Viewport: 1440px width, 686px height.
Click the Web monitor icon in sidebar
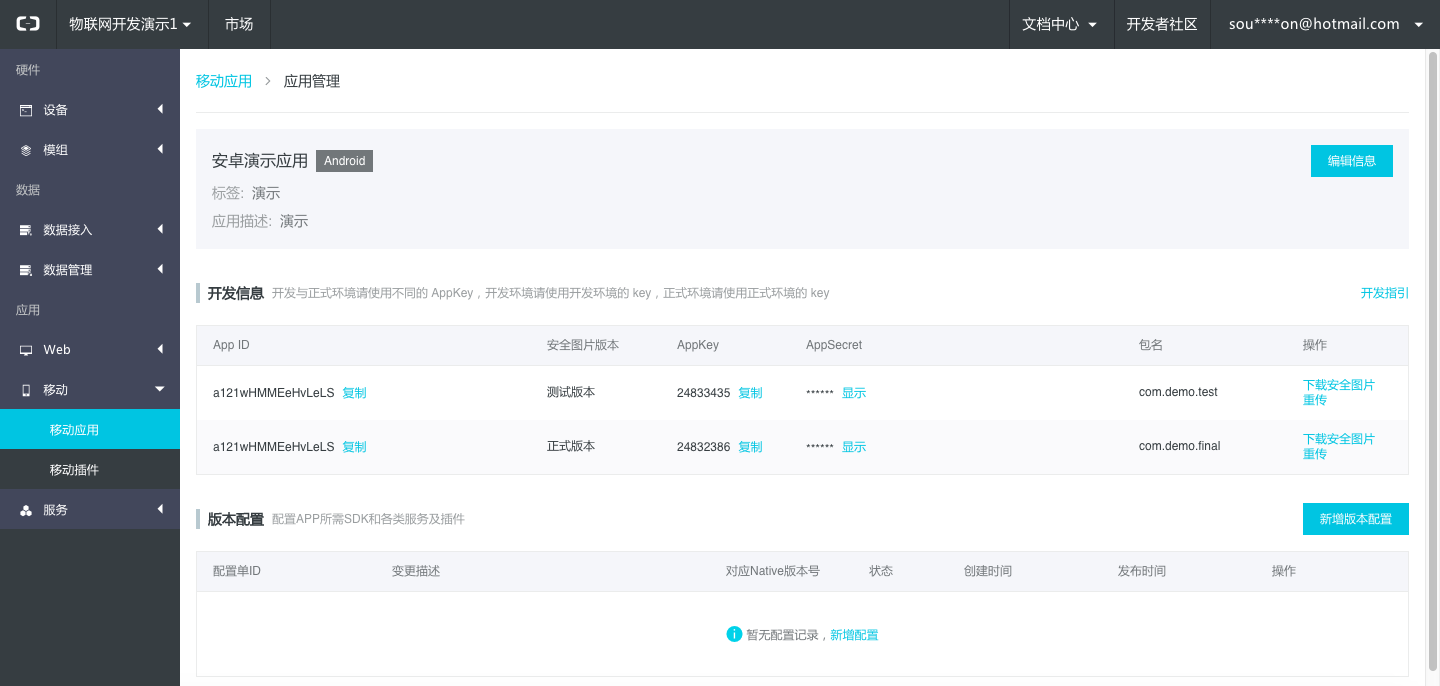tap(26, 350)
